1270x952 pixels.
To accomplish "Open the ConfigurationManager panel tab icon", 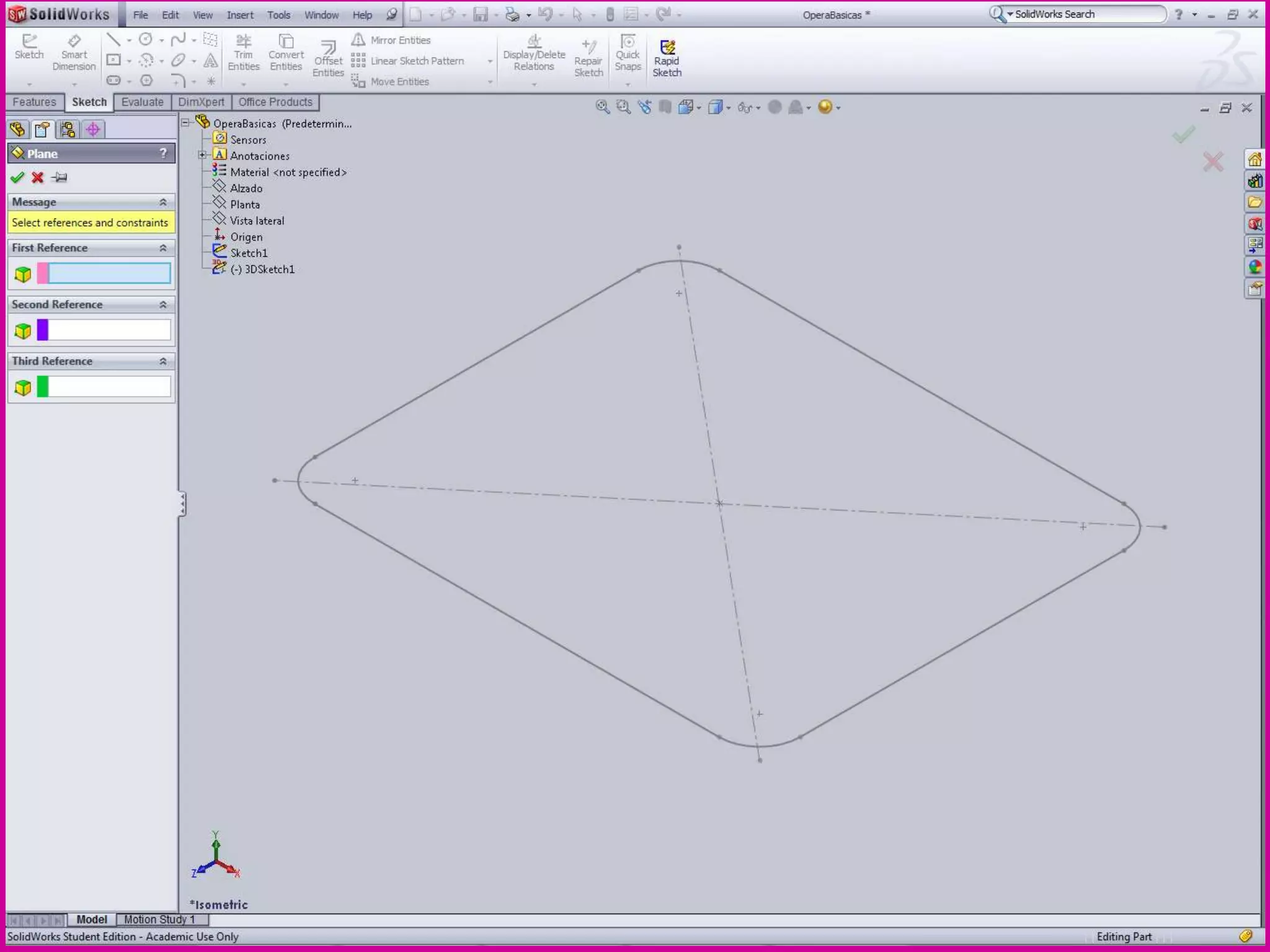I will (68, 129).
